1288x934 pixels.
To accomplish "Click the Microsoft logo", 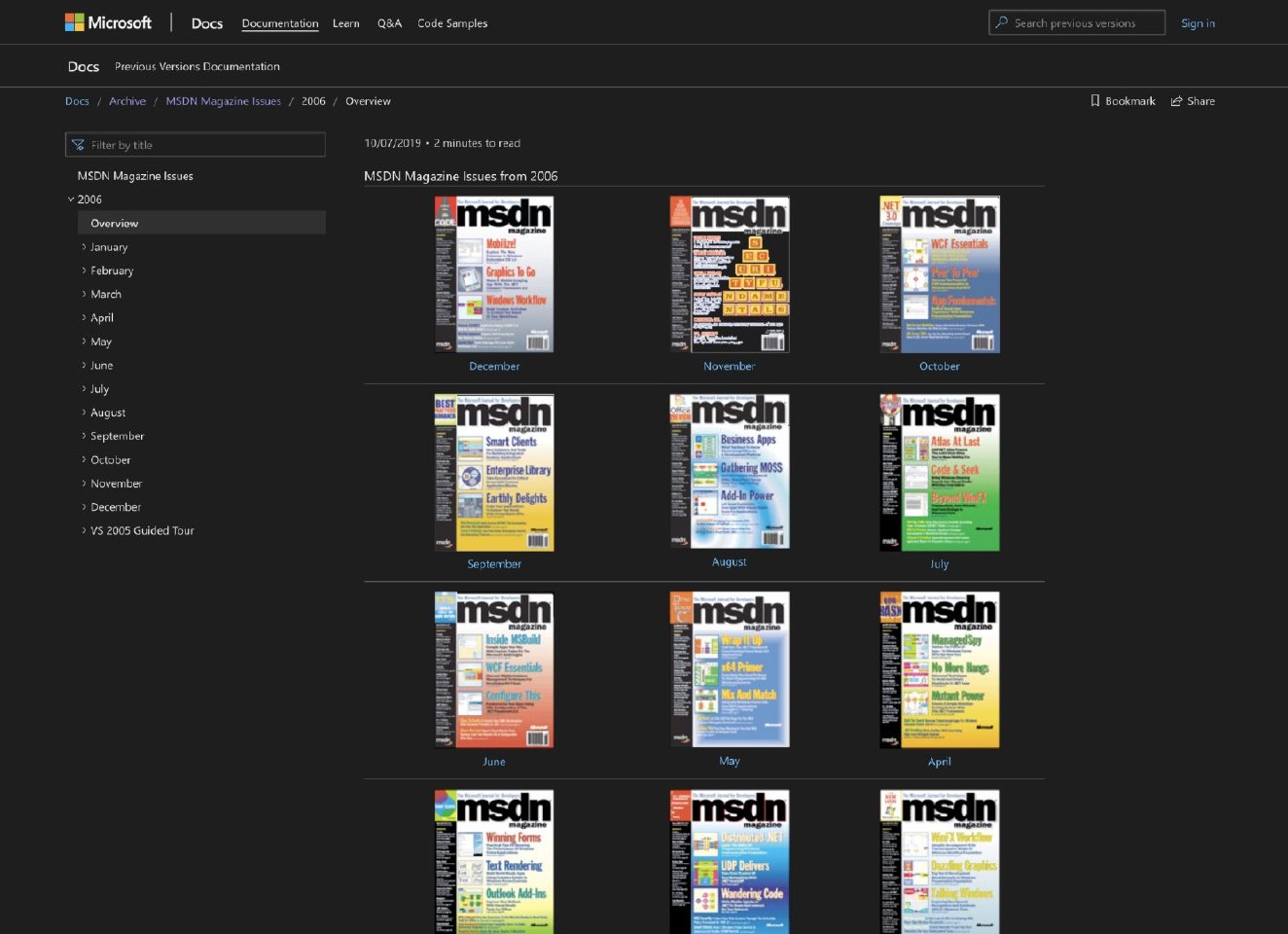I will pos(108,22).
